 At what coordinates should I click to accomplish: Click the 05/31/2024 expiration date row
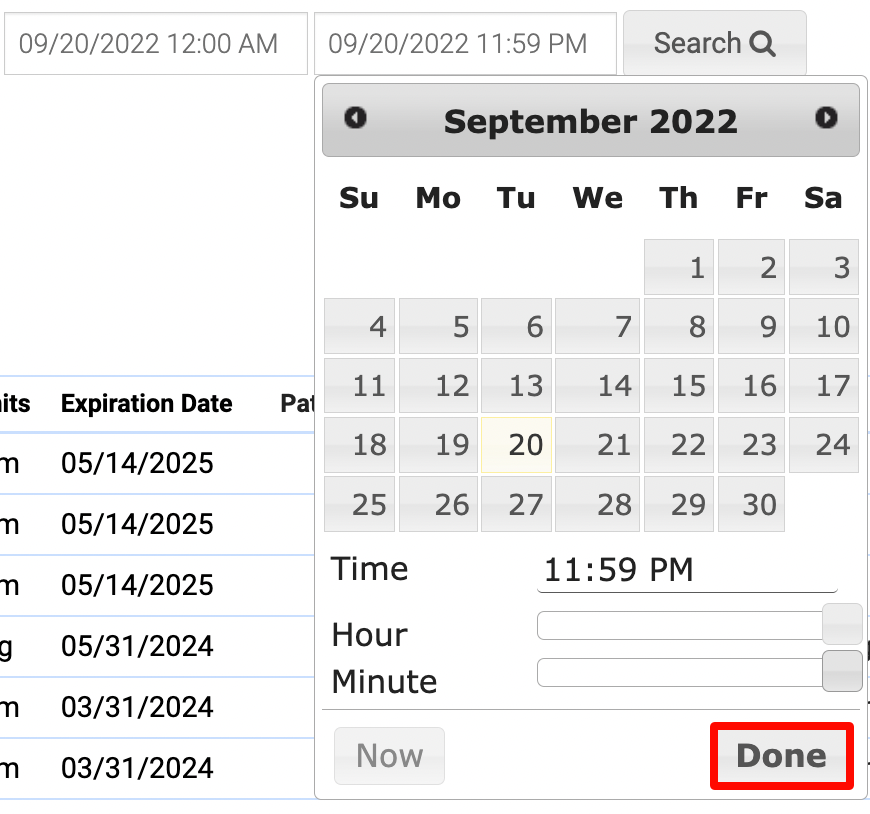click(138, 646)
